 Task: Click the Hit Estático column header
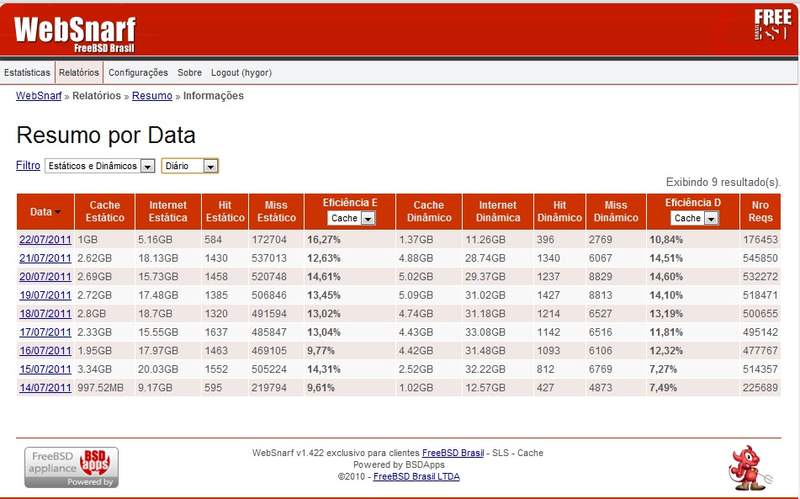click(225, 211)
